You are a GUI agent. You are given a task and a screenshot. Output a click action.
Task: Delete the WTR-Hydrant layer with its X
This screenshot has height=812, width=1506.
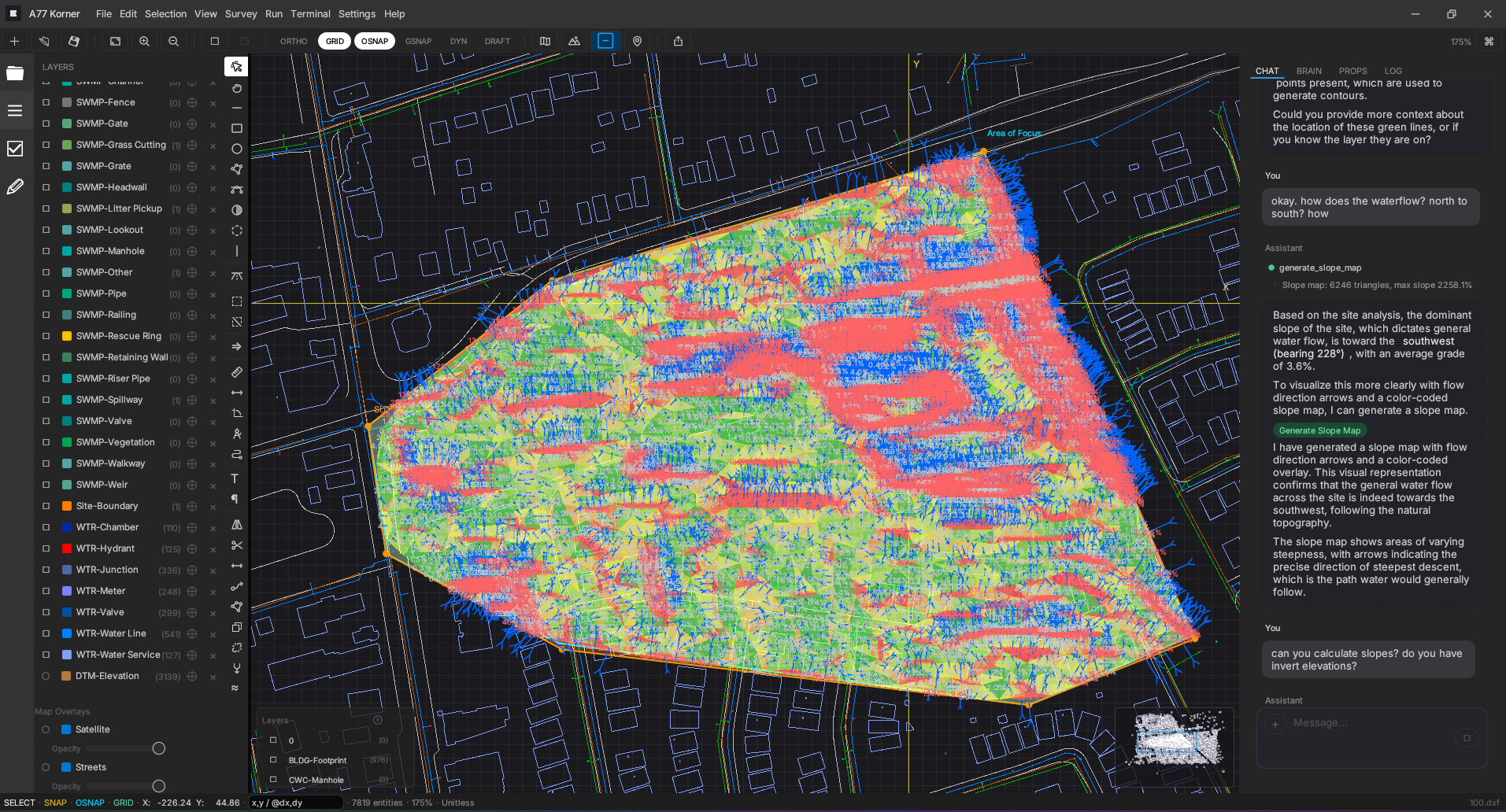click(213, 548)
